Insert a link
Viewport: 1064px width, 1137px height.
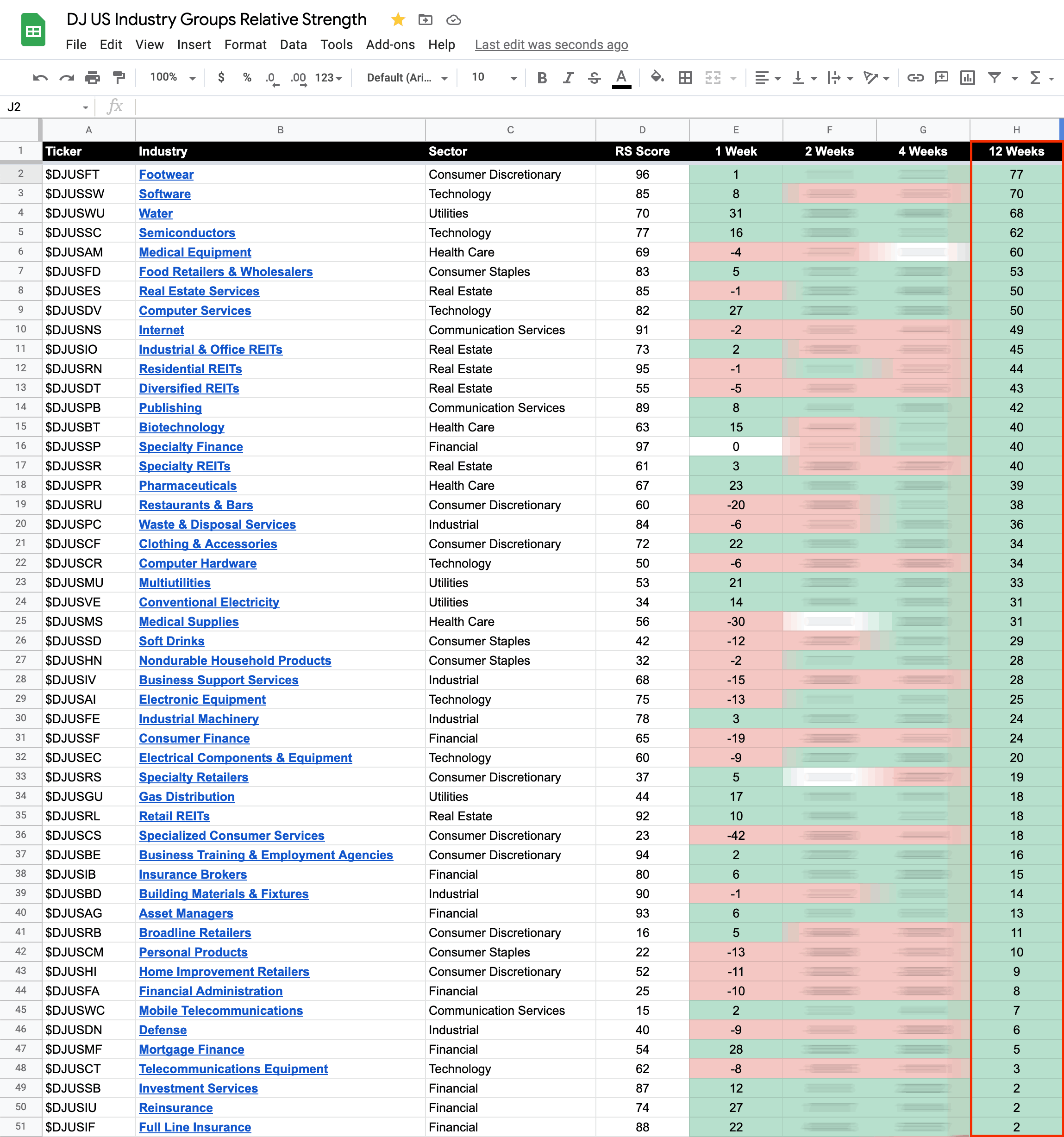[915, 78]
